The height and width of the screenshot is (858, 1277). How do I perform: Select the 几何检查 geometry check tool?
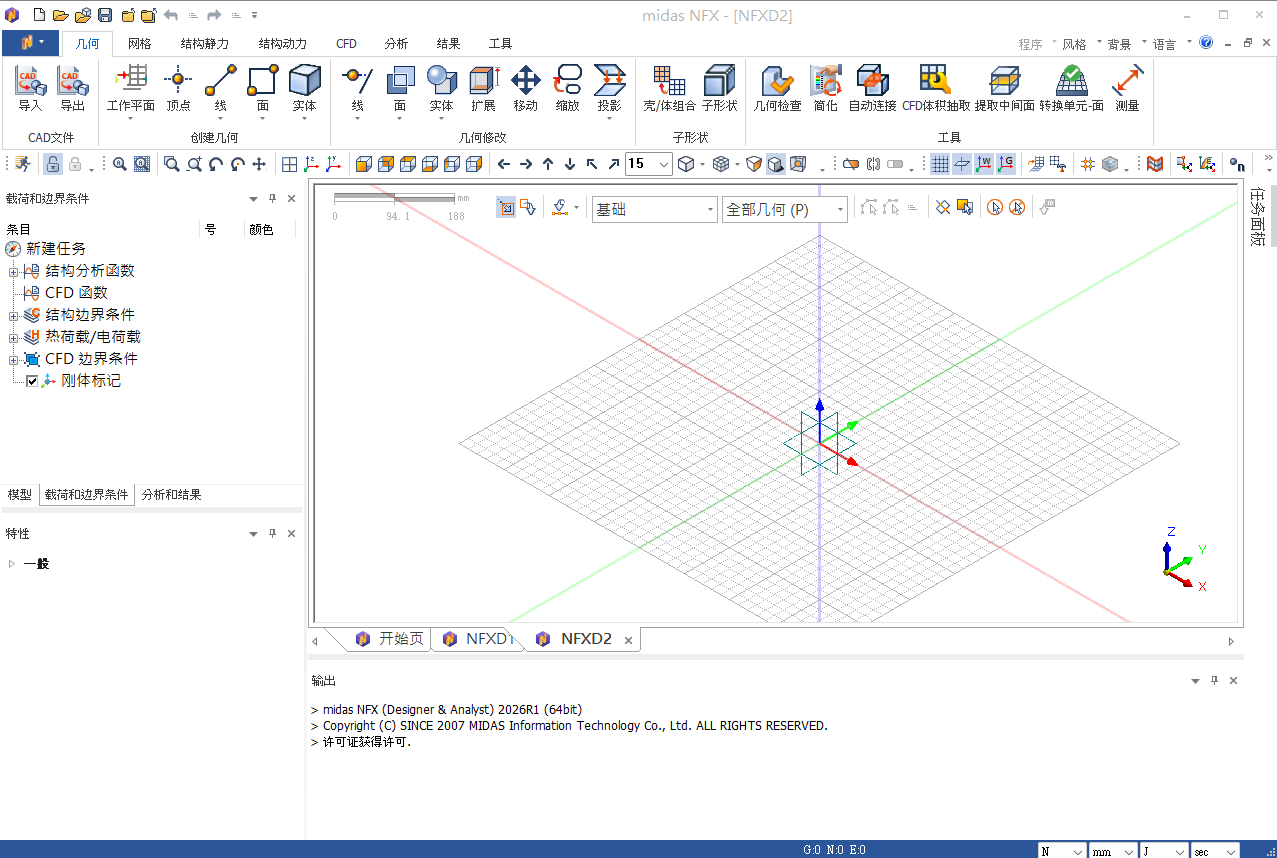[777, 81]
